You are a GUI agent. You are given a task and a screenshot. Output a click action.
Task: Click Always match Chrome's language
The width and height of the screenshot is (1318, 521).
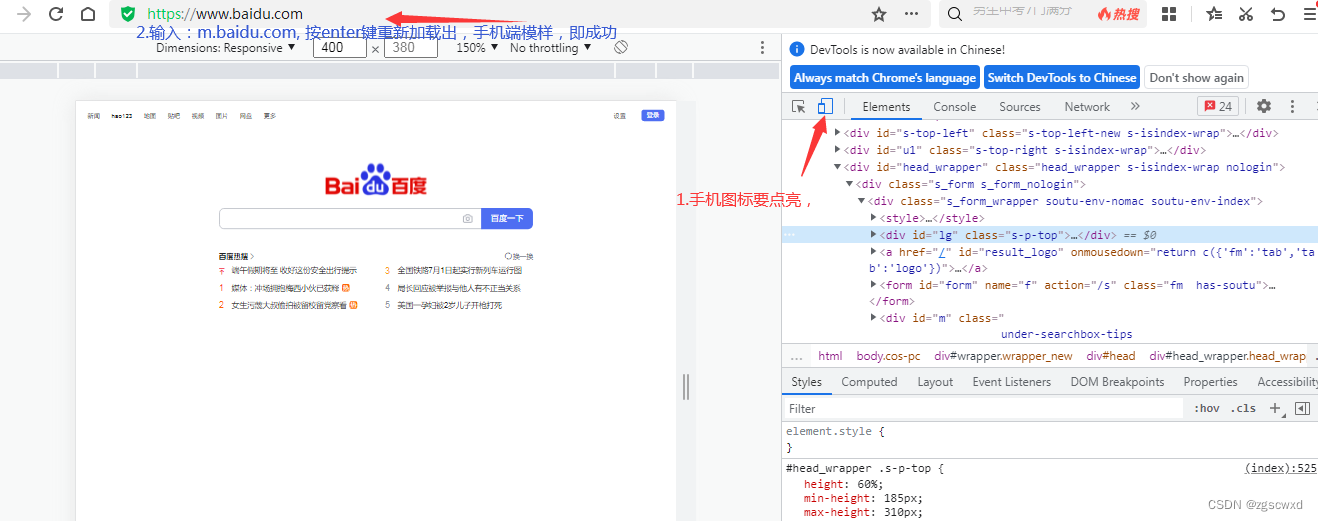[x=885, y=78]
